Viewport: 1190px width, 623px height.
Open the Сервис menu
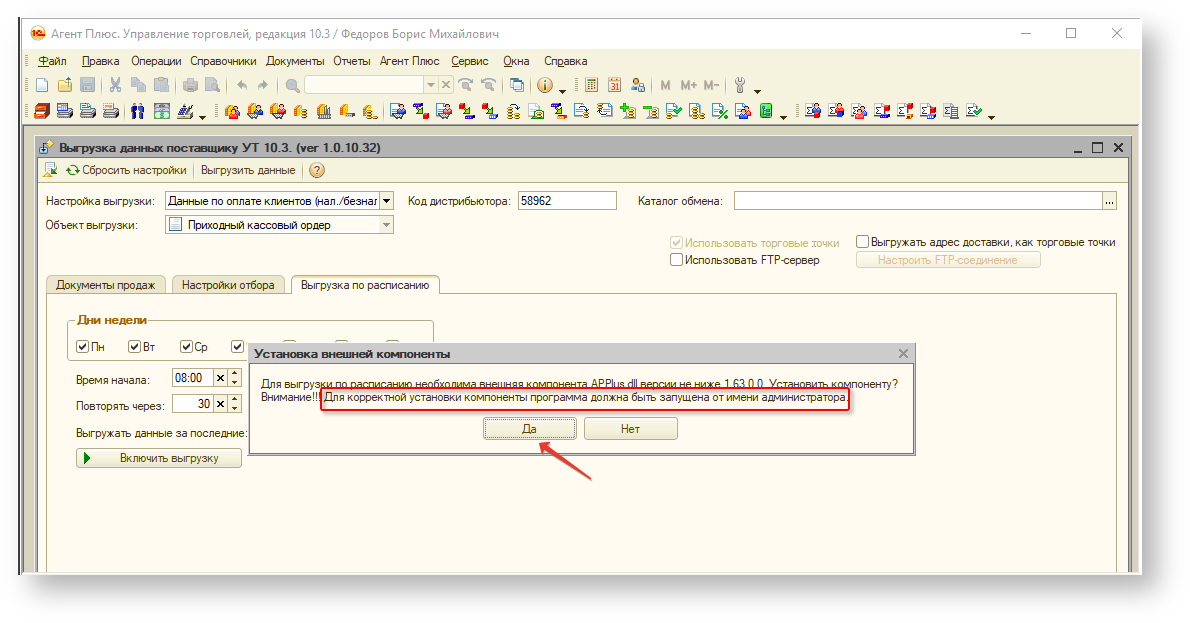point(470,61)
